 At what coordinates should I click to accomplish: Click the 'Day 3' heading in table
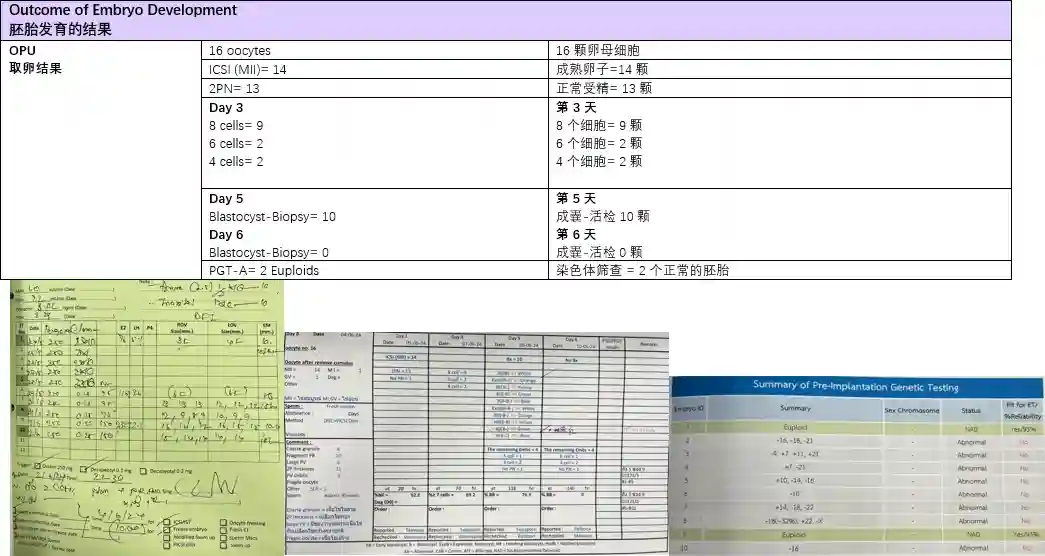pyautogui.click(x=226, y=108)
